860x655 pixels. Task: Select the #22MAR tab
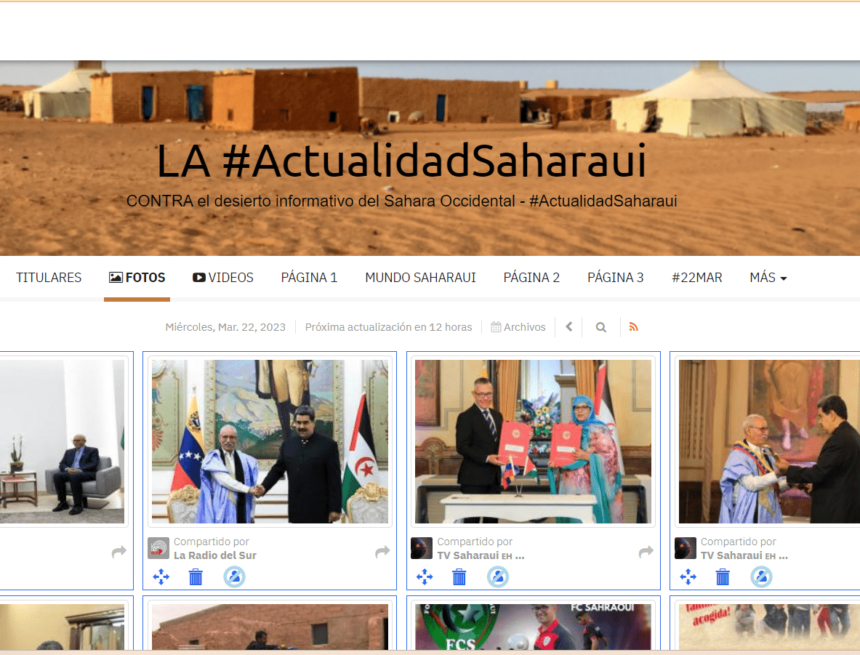tap(696, 277)
